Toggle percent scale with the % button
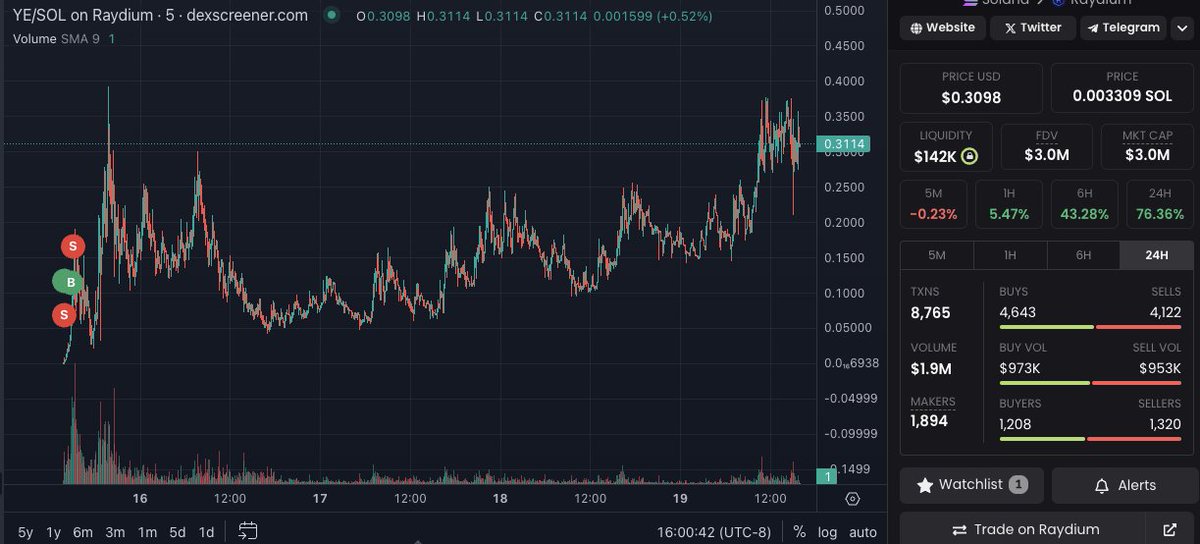Viewport: 1200px width, 544px height. click(x=799, y=531)
